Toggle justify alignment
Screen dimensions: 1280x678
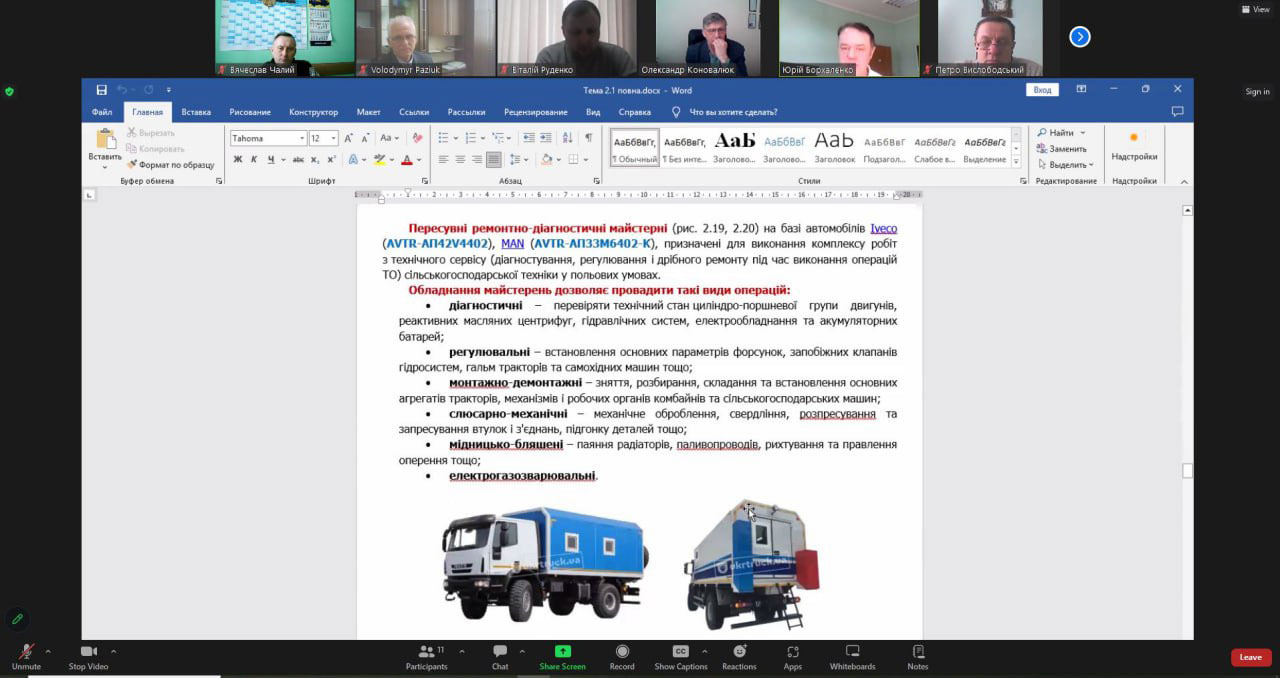tap(494, 159)
